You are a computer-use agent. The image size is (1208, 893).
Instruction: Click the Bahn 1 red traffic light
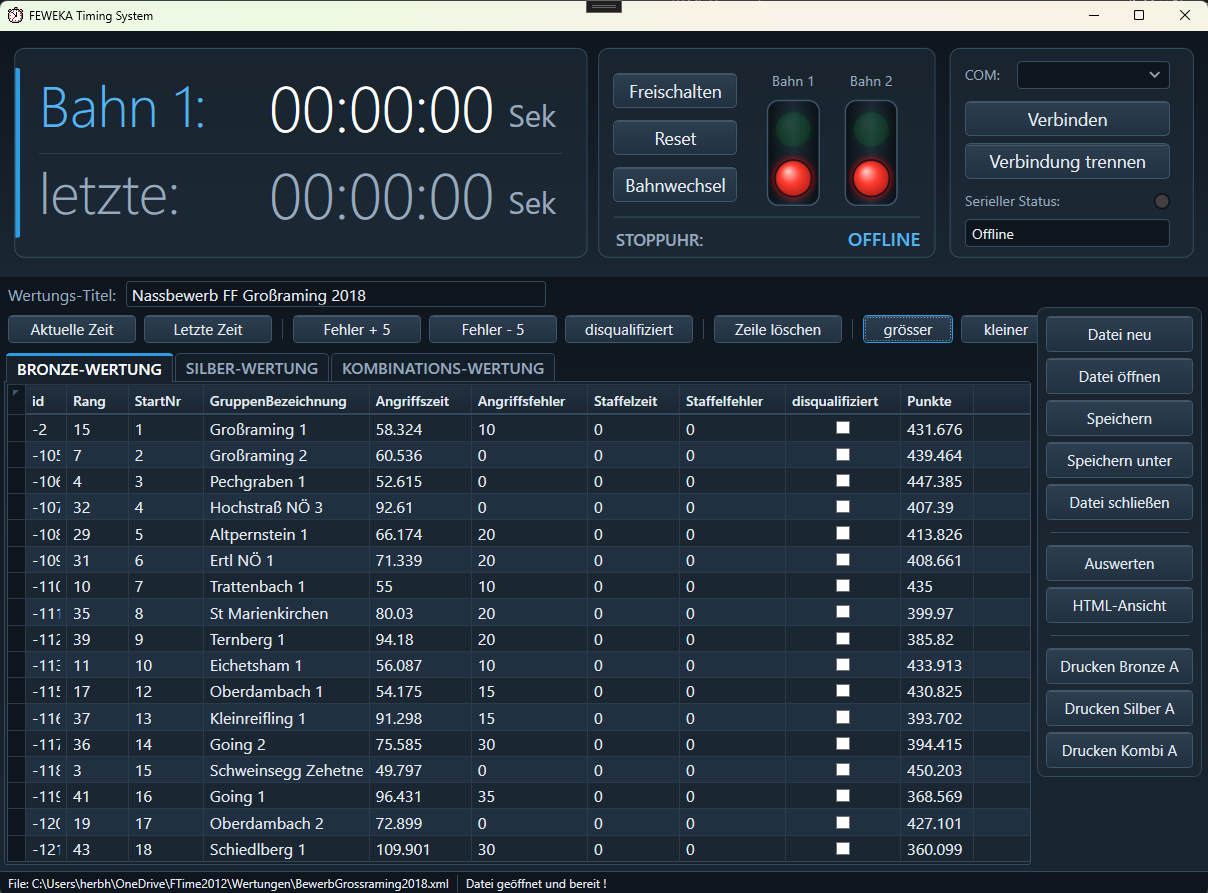[x=793, y=178]
